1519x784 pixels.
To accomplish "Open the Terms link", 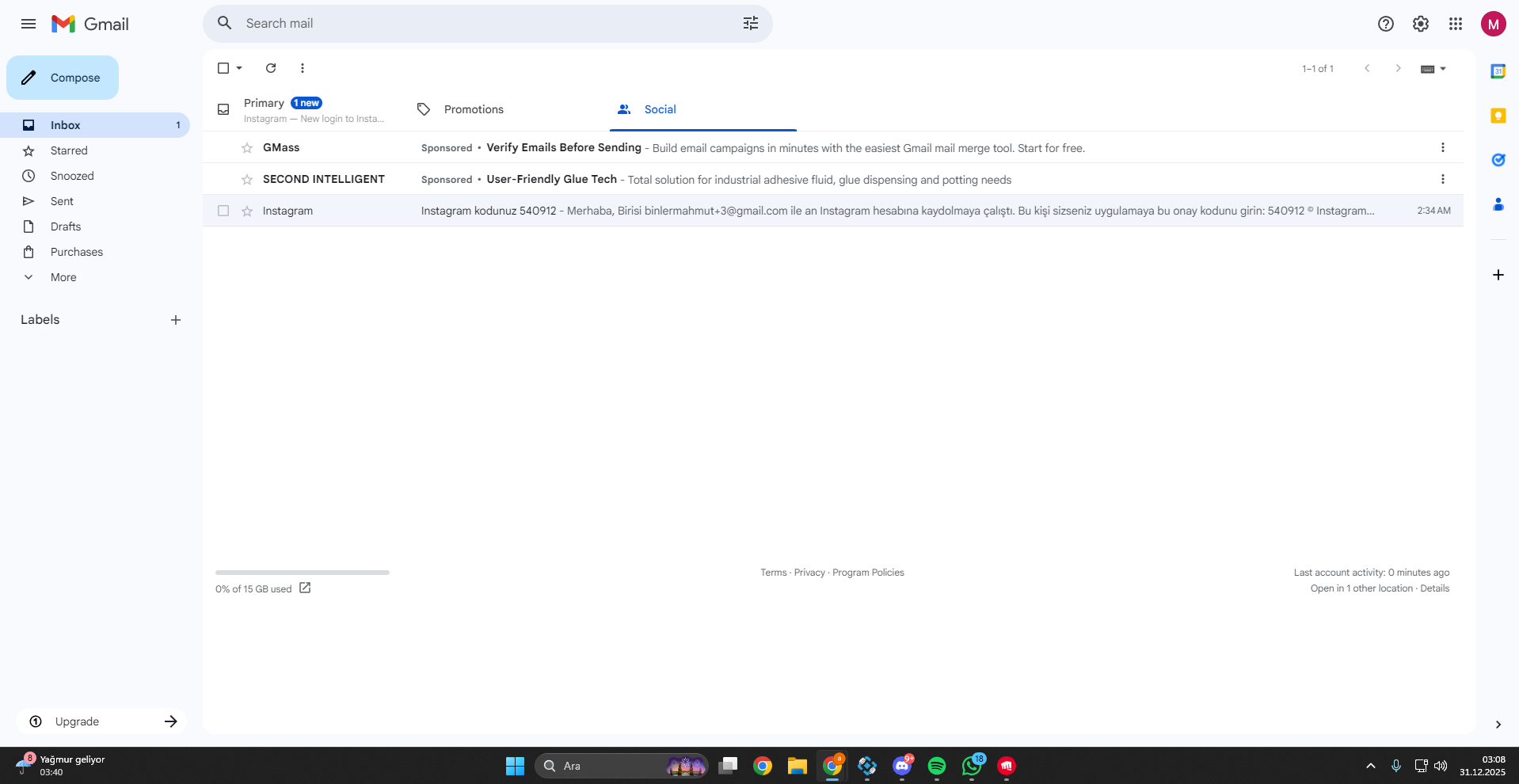I will 774,573.
